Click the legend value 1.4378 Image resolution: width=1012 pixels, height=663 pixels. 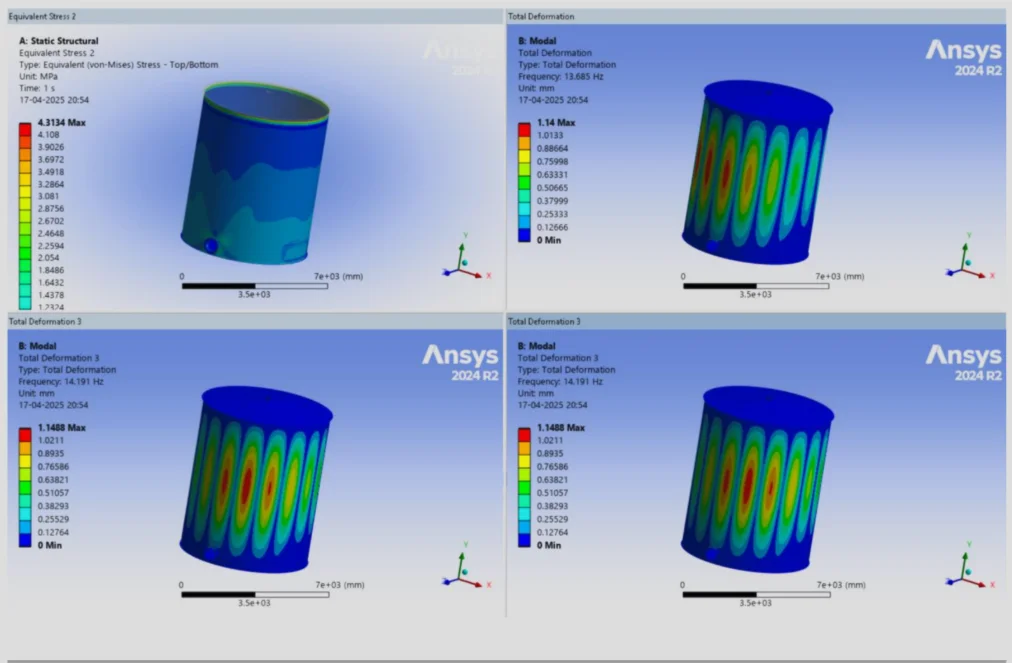pyautogui.click(x=51, y=295)
